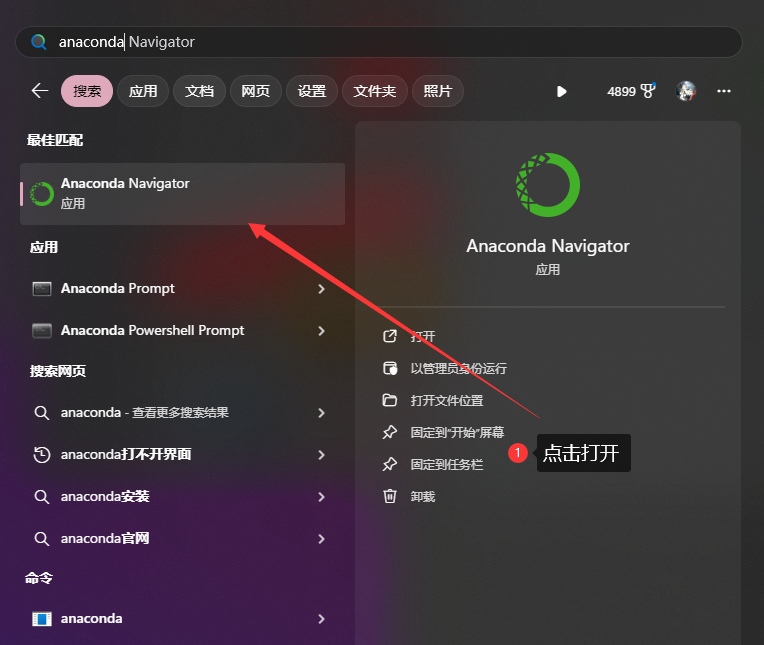Switch to the 照片 filter tab
This screenshot has width=764, height=645.
pos(438,91)
